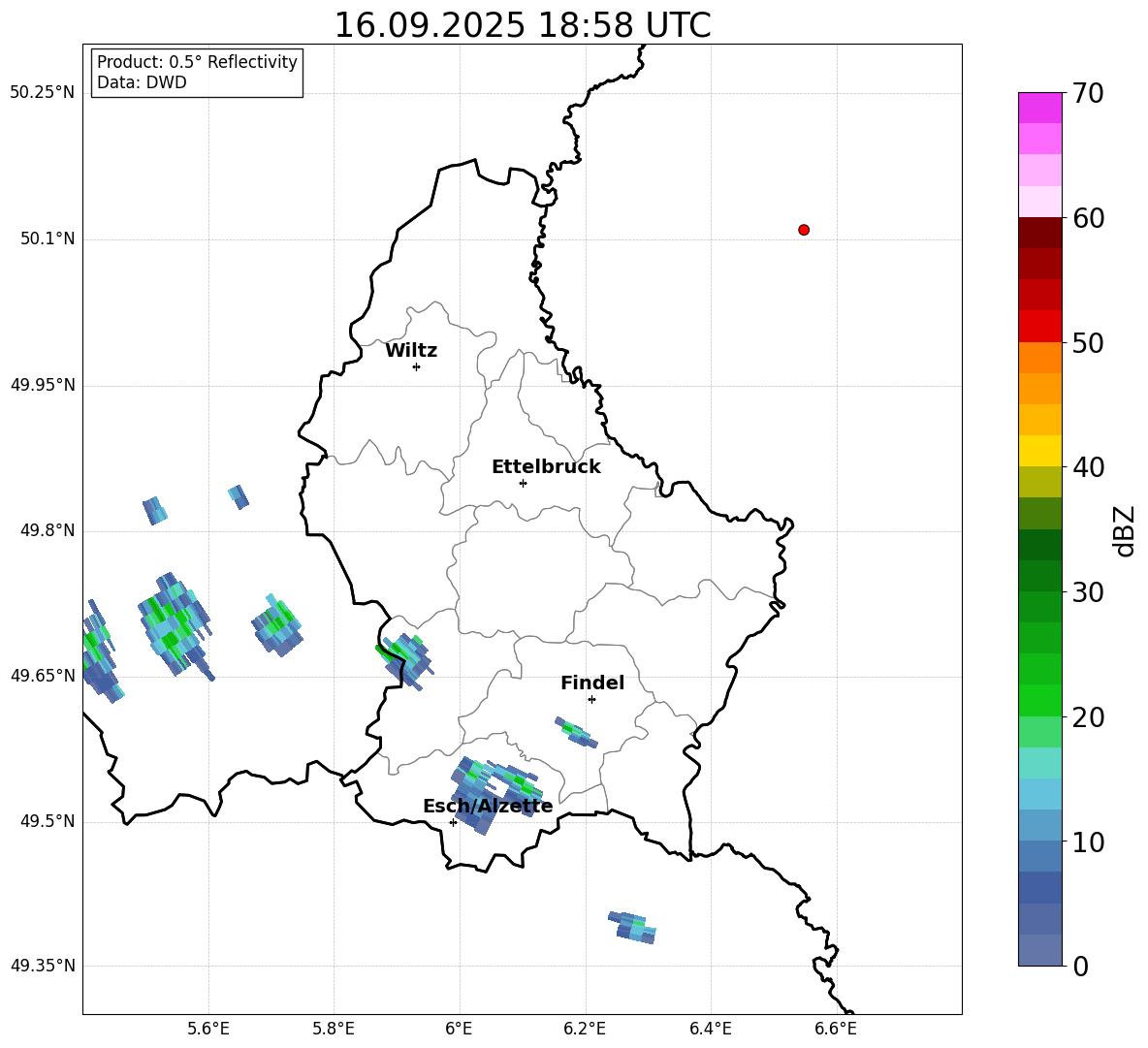Pick the dark maroon swatch below 60
Viewport: 1148px width, 1048px height.
click(1039, 233)
